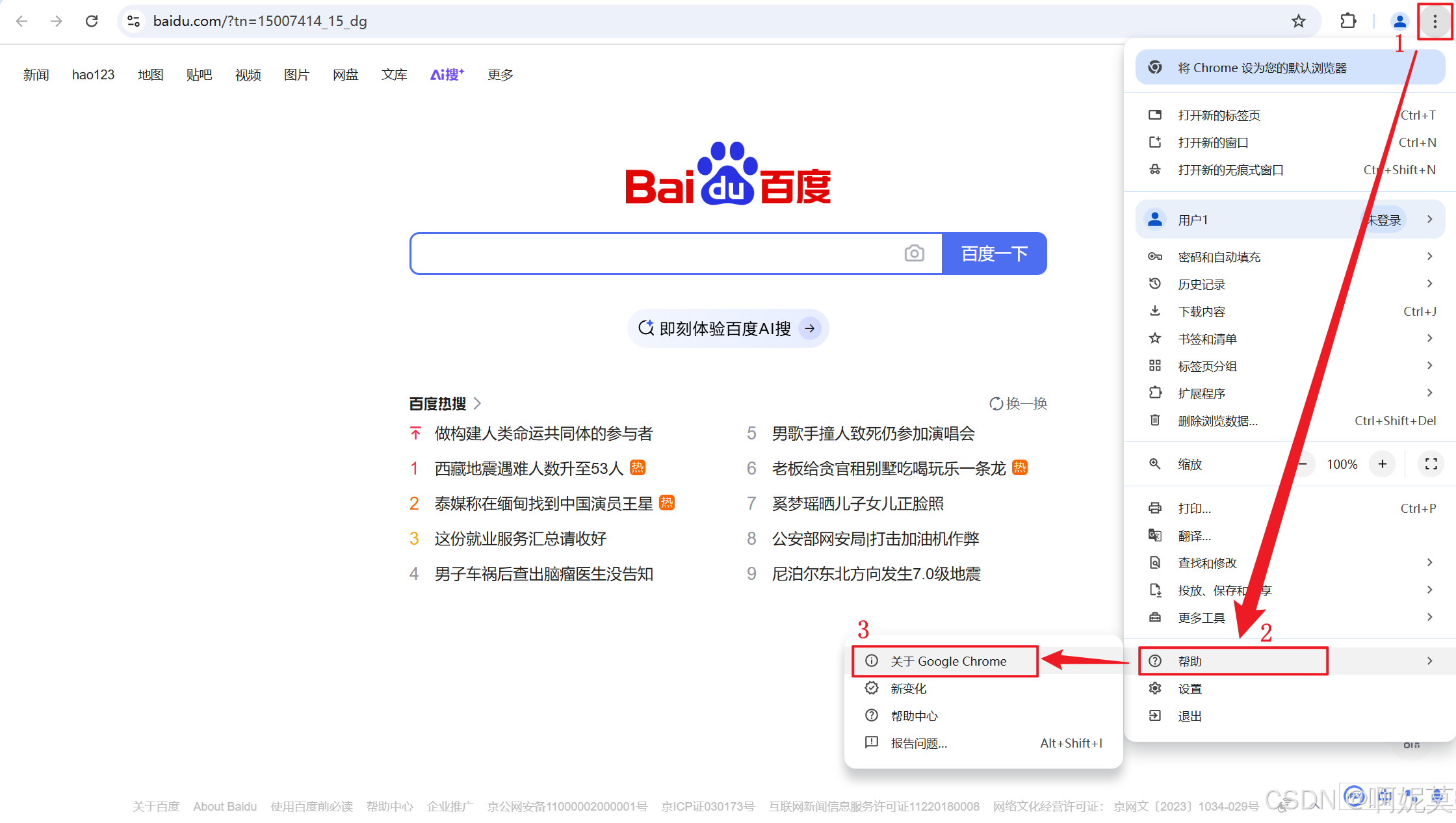Open the 网盘 link
The width and height of the screenshot is (1456, 823).
[345, 75]
